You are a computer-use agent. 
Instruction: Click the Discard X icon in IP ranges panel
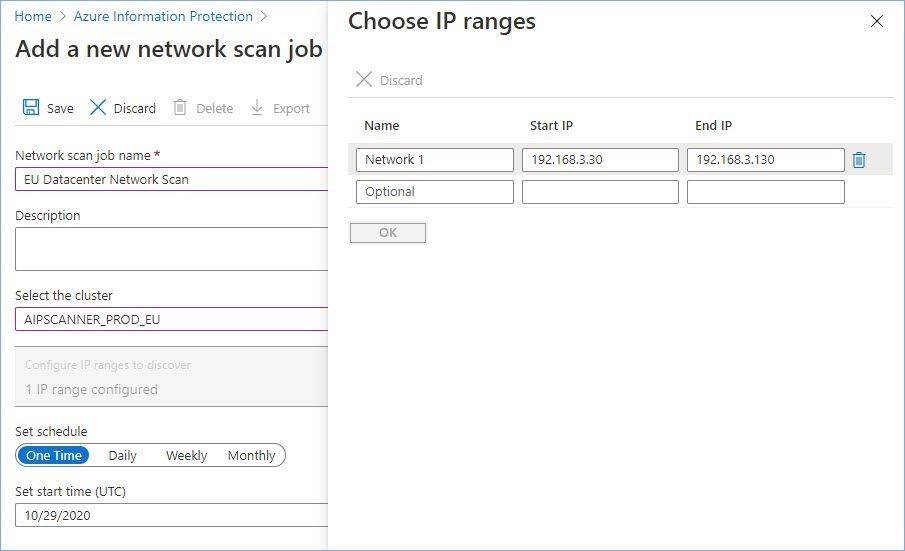tap(364, 79)
